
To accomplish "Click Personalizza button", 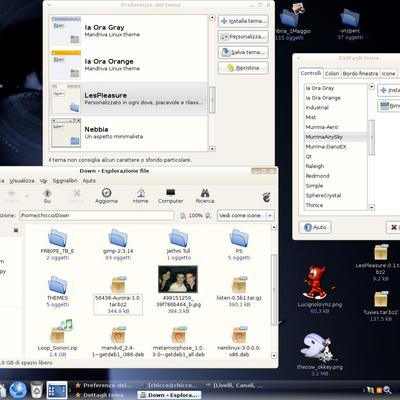I will 243,36.
